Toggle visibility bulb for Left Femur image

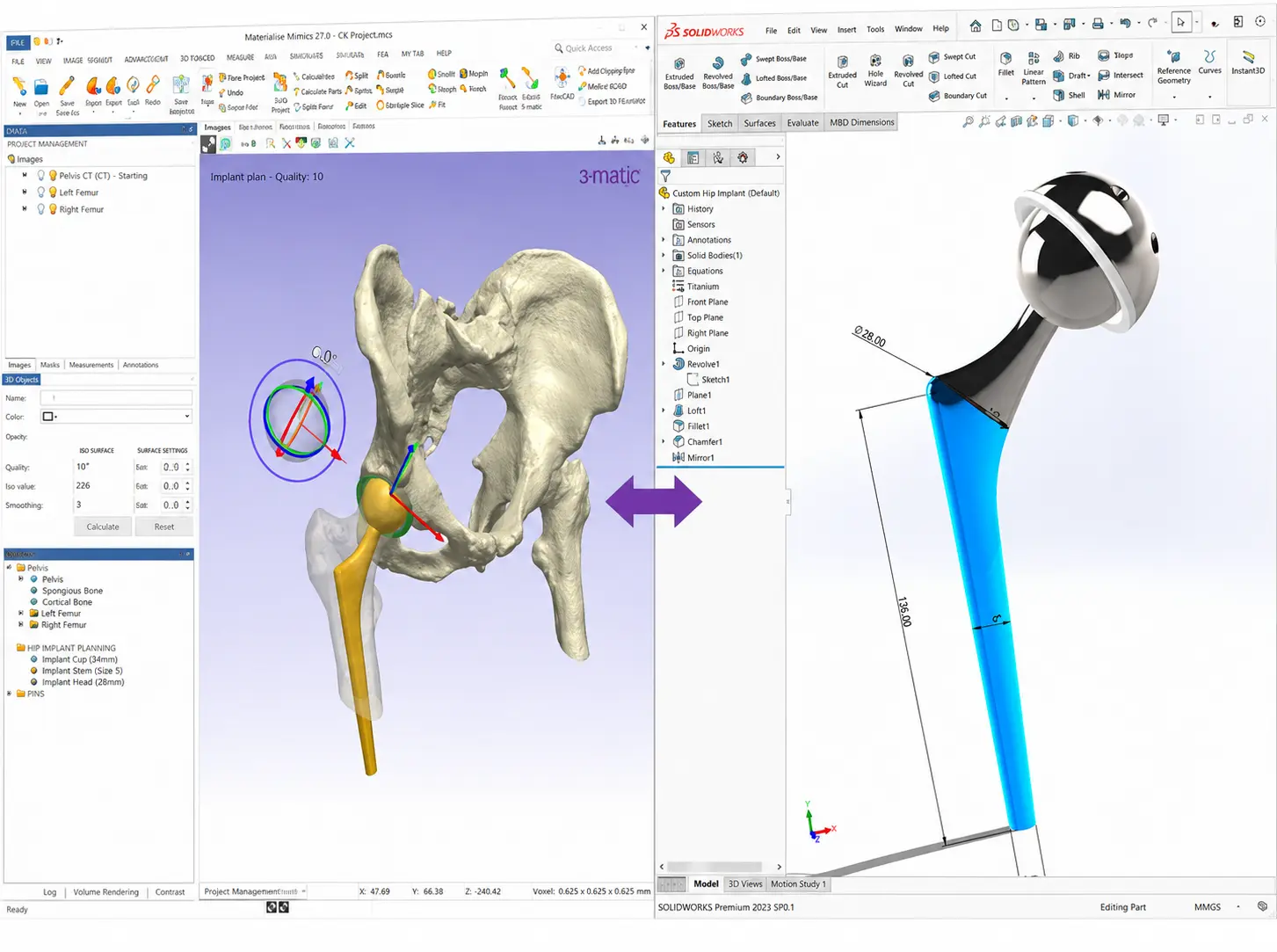53,193
